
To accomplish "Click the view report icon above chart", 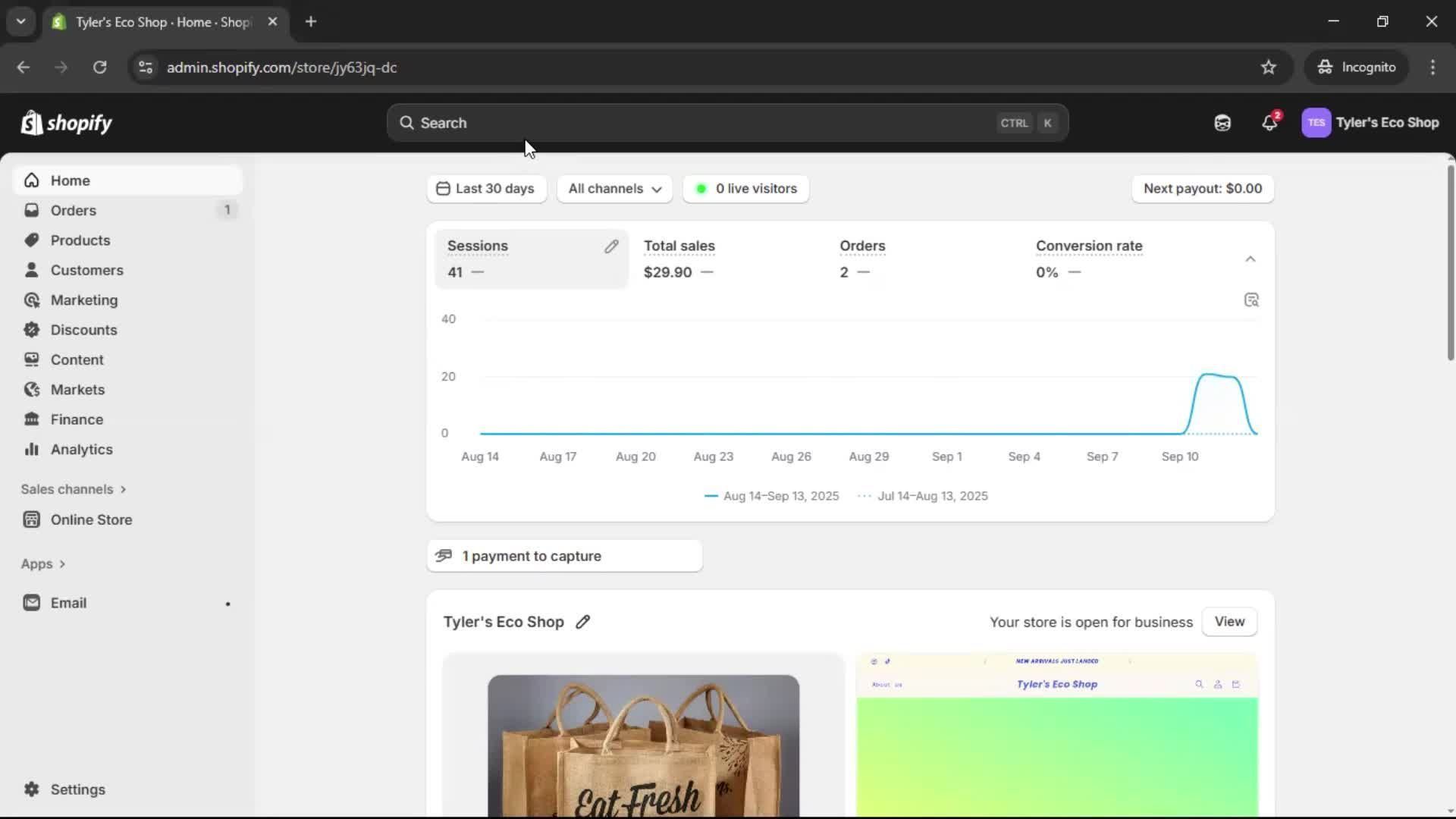I will click(1251, 300).
